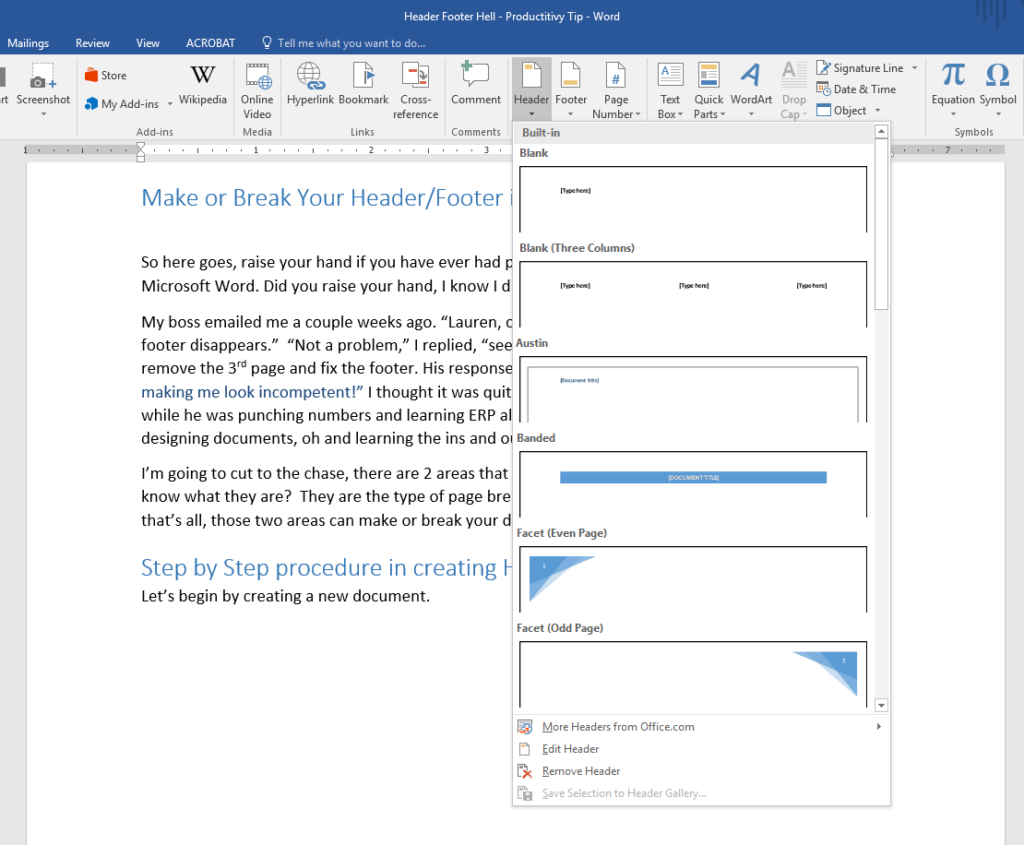Image resolution: width=1024 pixels, height=845 pixels.
Task: Click gallery scrollbar down arrow
Action: pyautogui.click(x=881, y=705)
